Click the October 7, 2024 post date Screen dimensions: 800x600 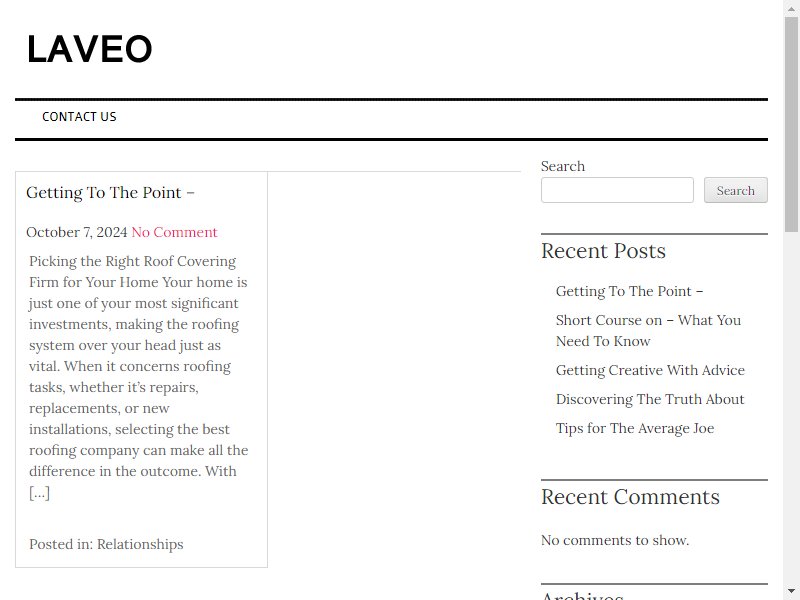tap(77, 232)
